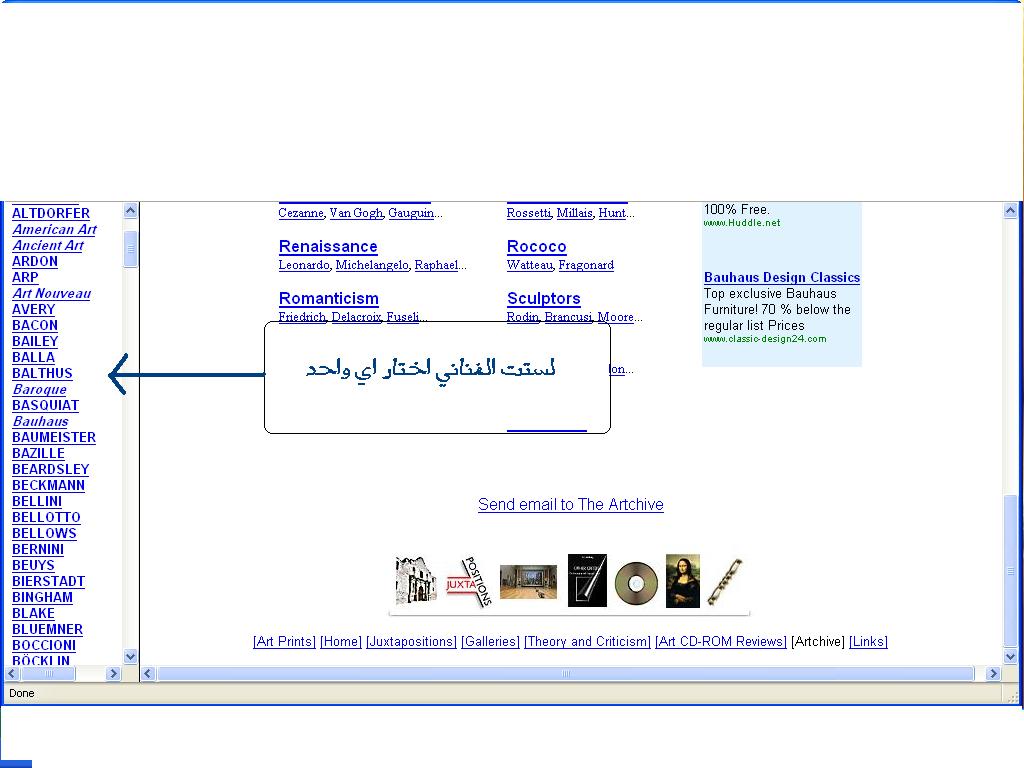Open the Juxtapositions logo icon
This screenshot has height=768, width=1024.
pos(470,581)
